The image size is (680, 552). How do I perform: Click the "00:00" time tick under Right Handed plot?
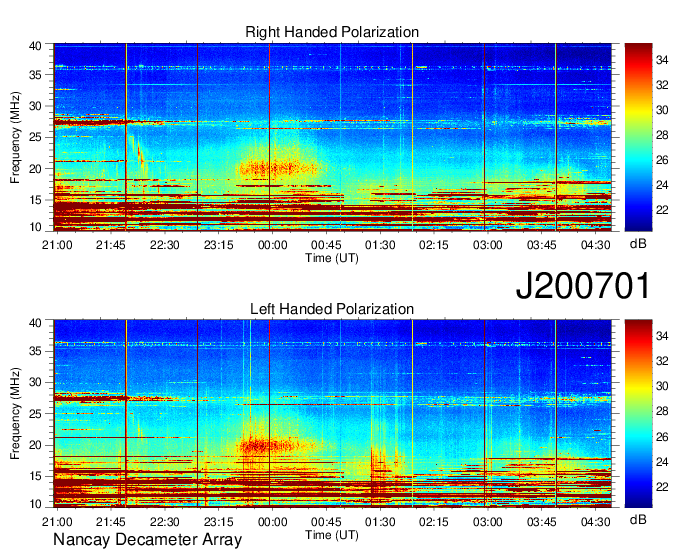(272, 245)
